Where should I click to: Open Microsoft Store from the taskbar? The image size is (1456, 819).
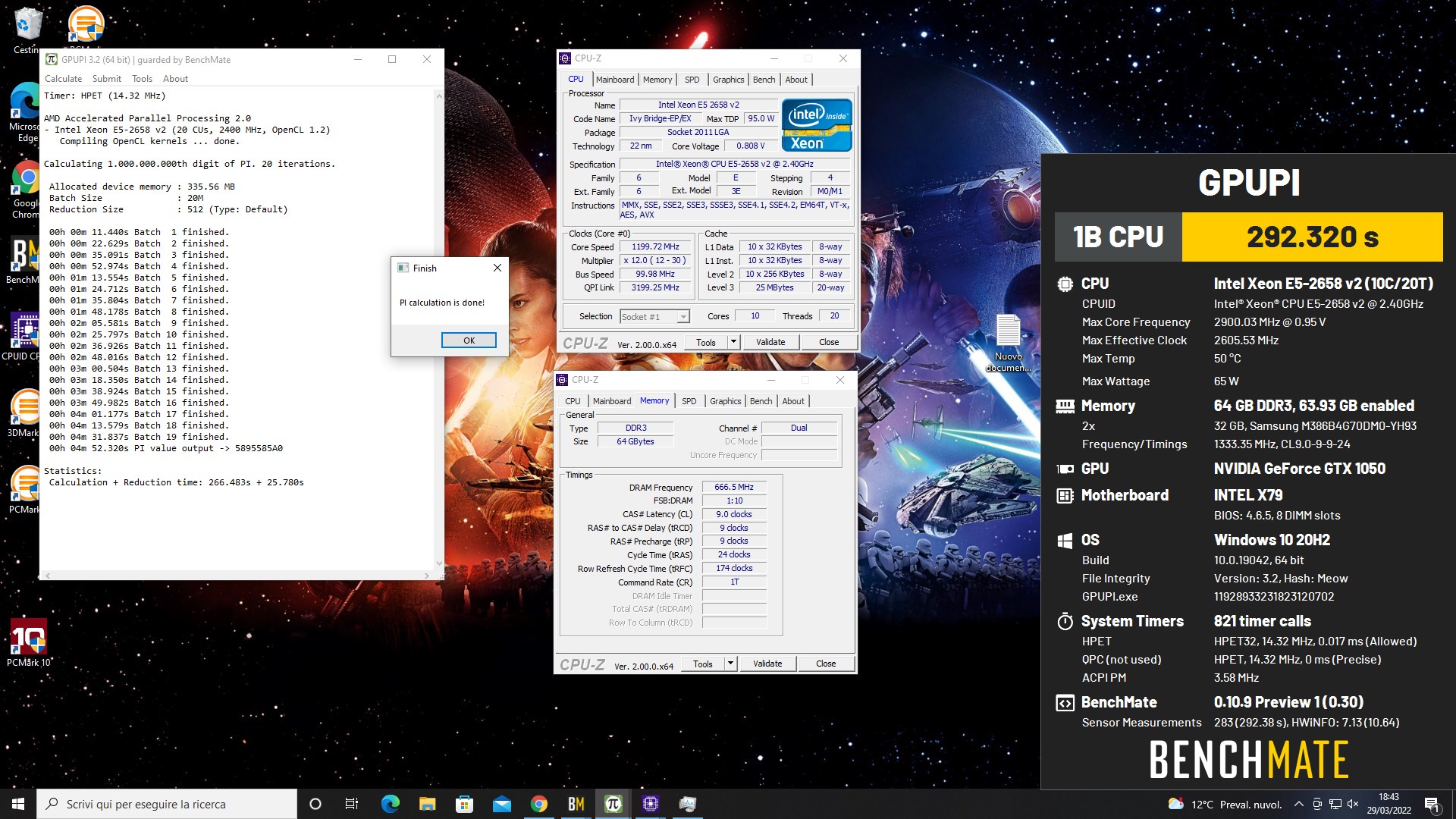click(464, 804)
